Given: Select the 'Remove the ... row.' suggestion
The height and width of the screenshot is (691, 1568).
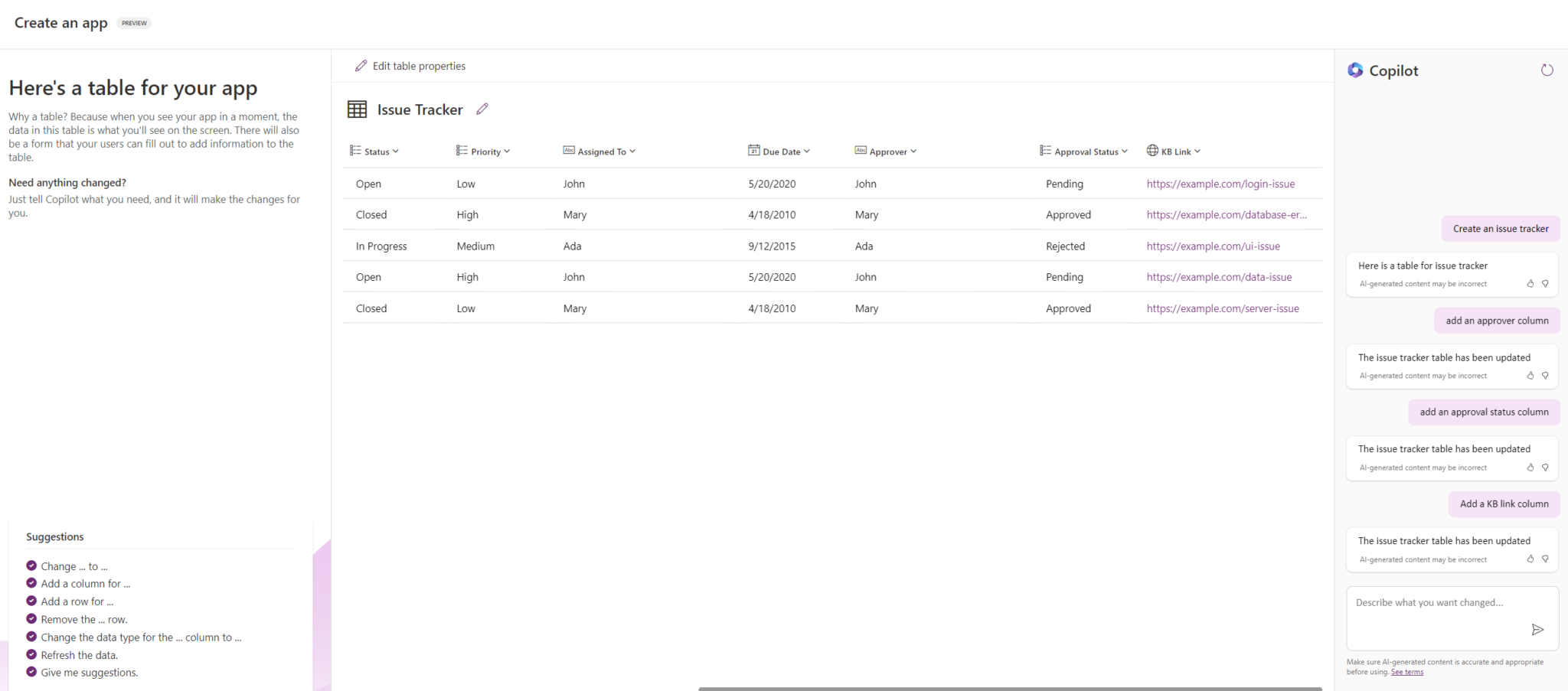Looking at the screenshot, I should [83, 620].
